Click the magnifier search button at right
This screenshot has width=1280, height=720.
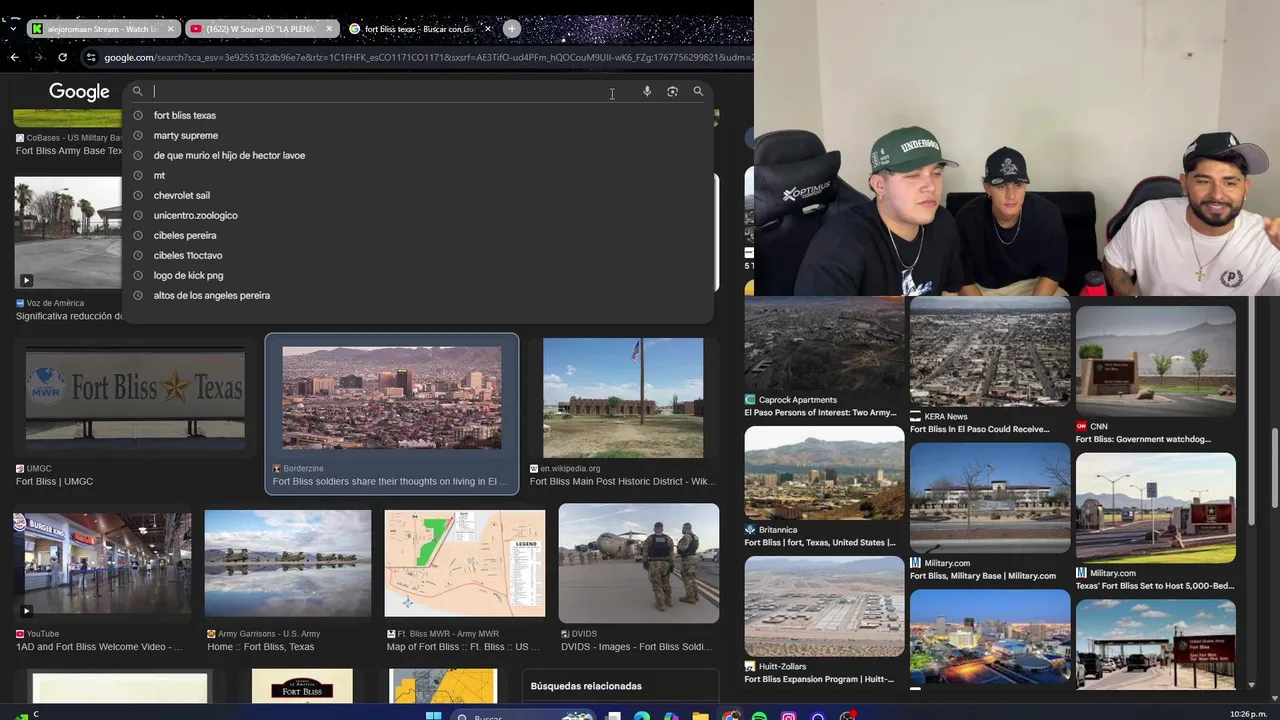[x=698, y=91]
